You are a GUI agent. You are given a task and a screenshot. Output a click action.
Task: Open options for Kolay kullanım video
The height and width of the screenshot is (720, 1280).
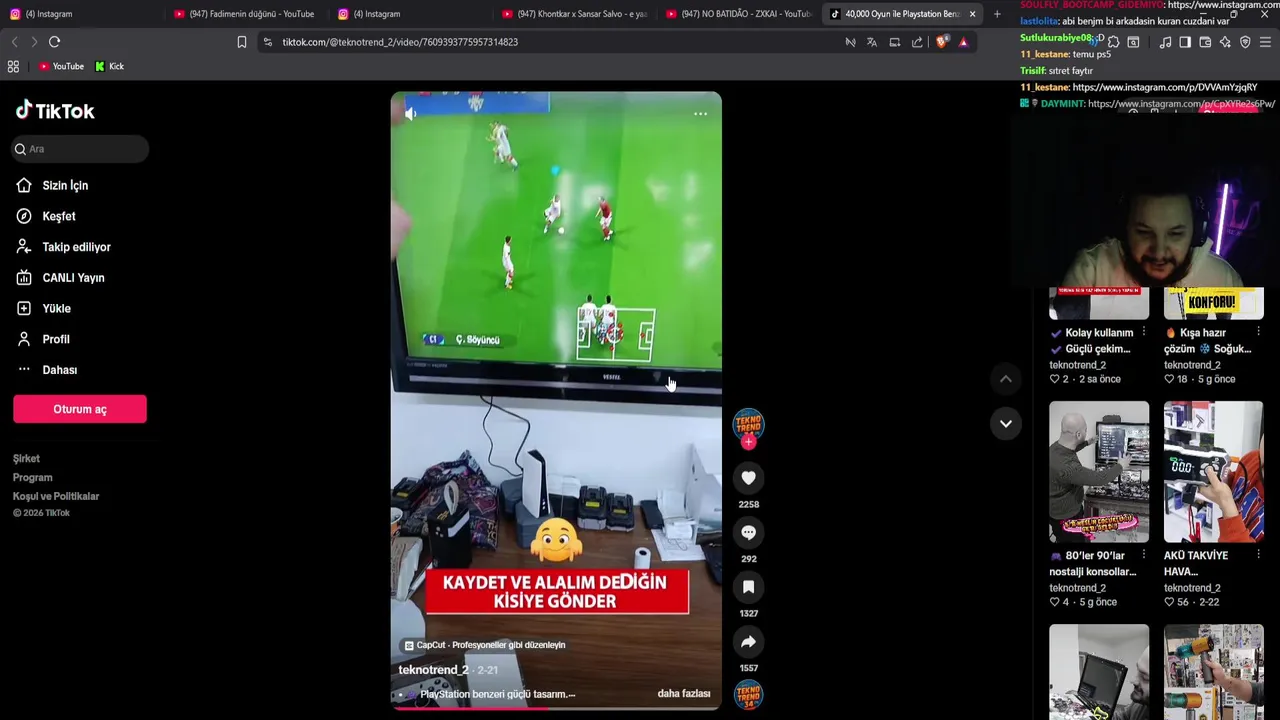pos(1144,332)
